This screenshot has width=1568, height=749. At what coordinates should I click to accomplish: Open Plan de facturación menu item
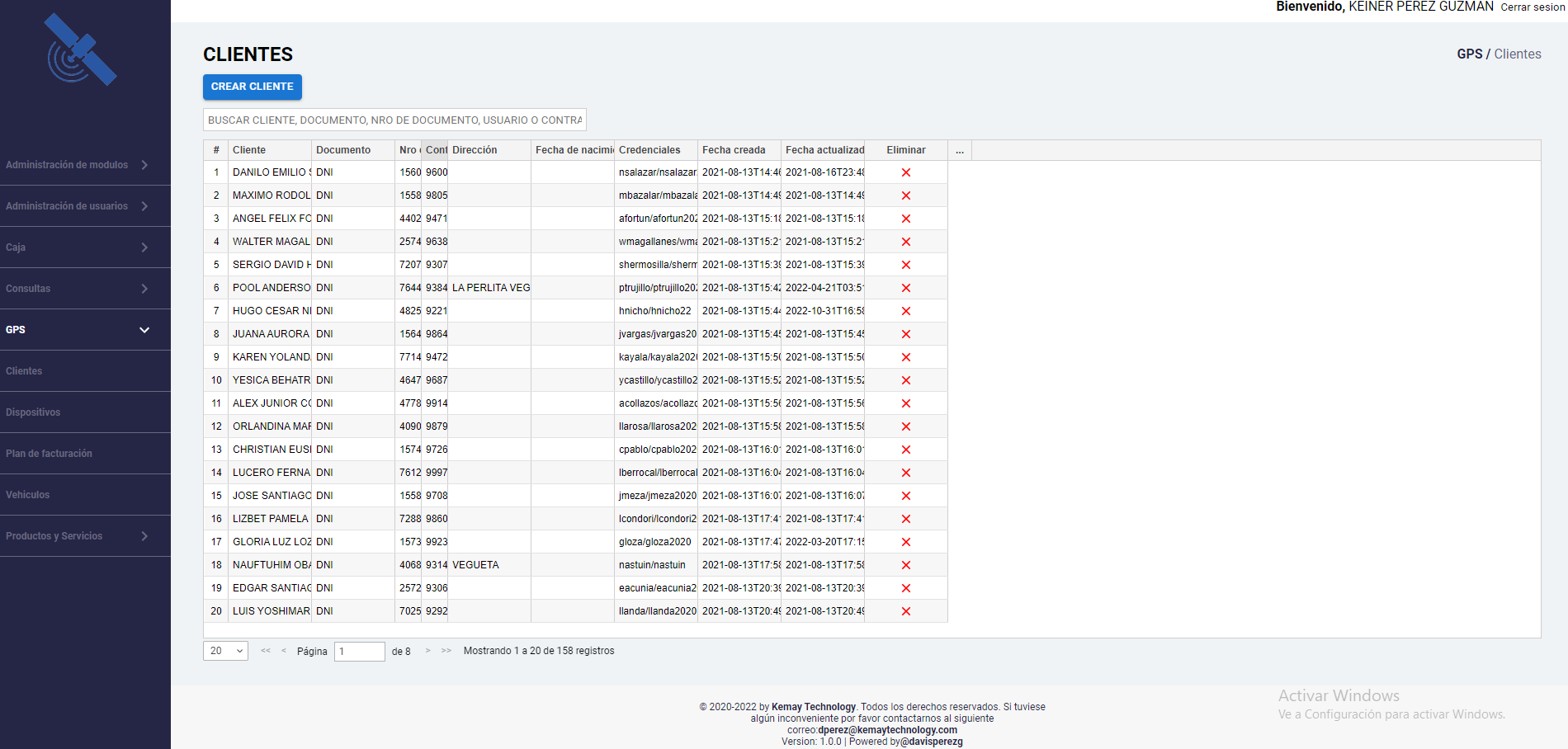pyautogui.click(x=50, y=454)
